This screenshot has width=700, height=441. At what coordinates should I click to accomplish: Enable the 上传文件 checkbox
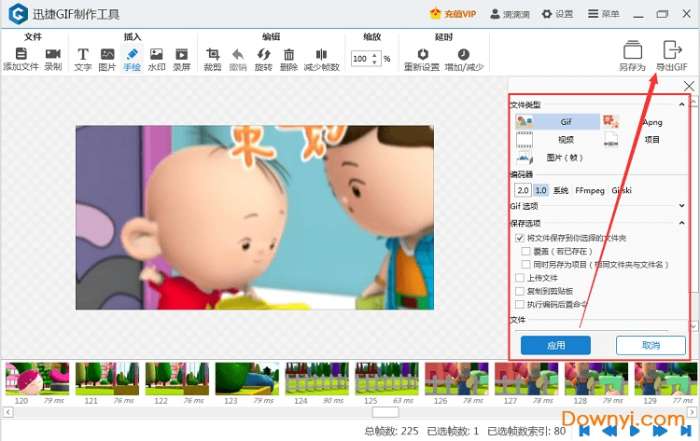click(519, 278)
